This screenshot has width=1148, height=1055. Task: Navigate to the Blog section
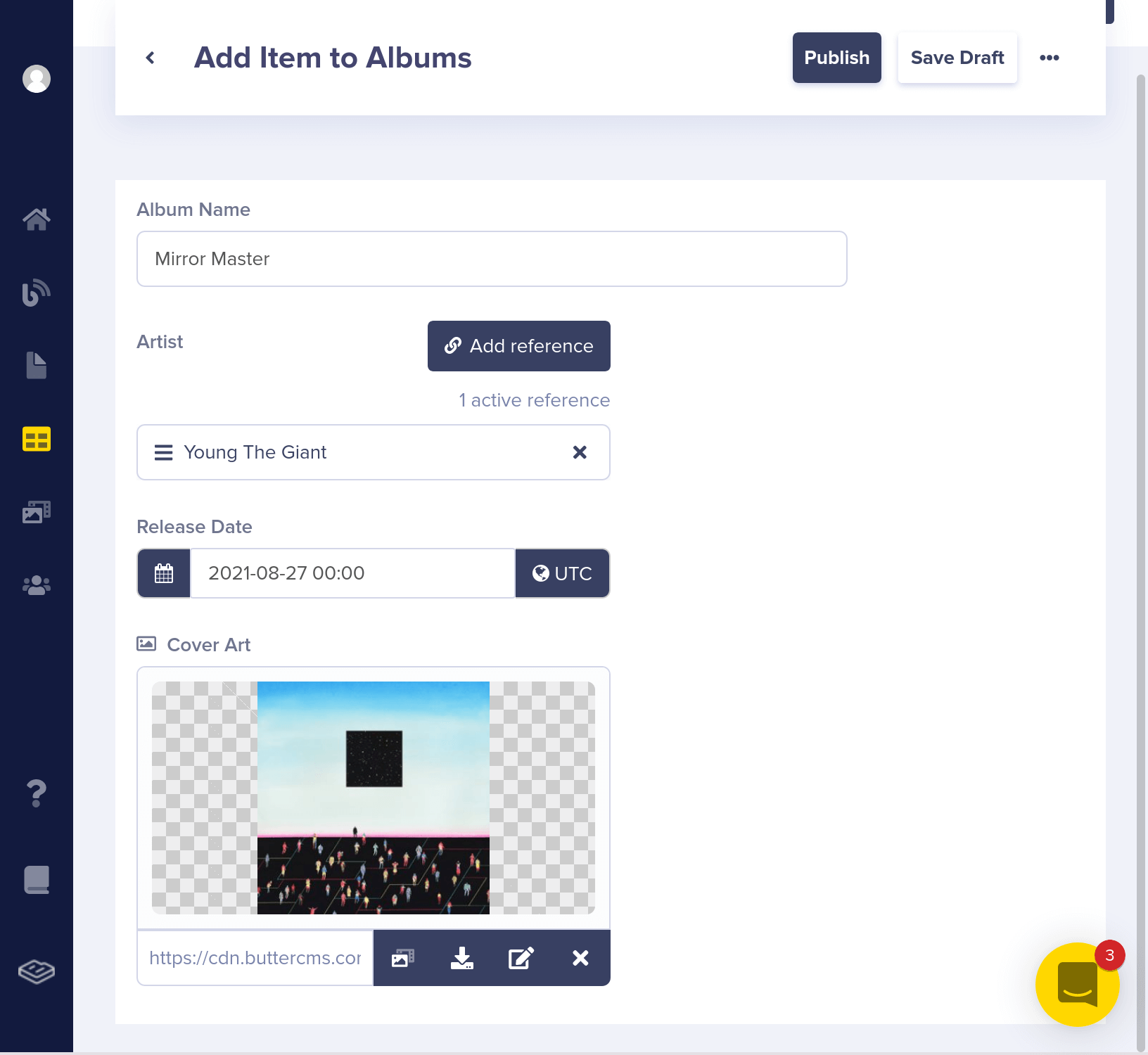click(36, 292)
